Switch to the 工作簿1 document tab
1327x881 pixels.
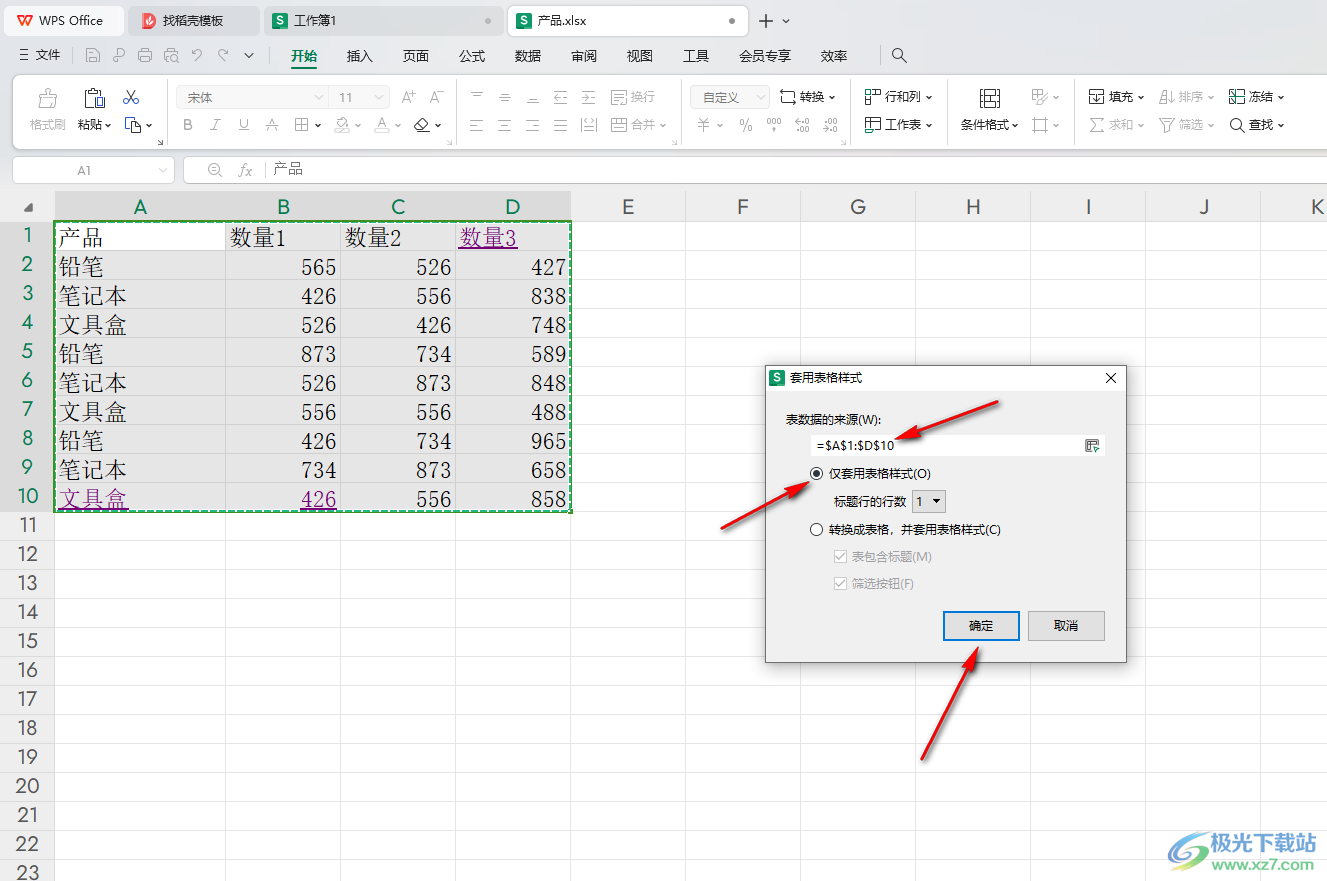(383, 20)
